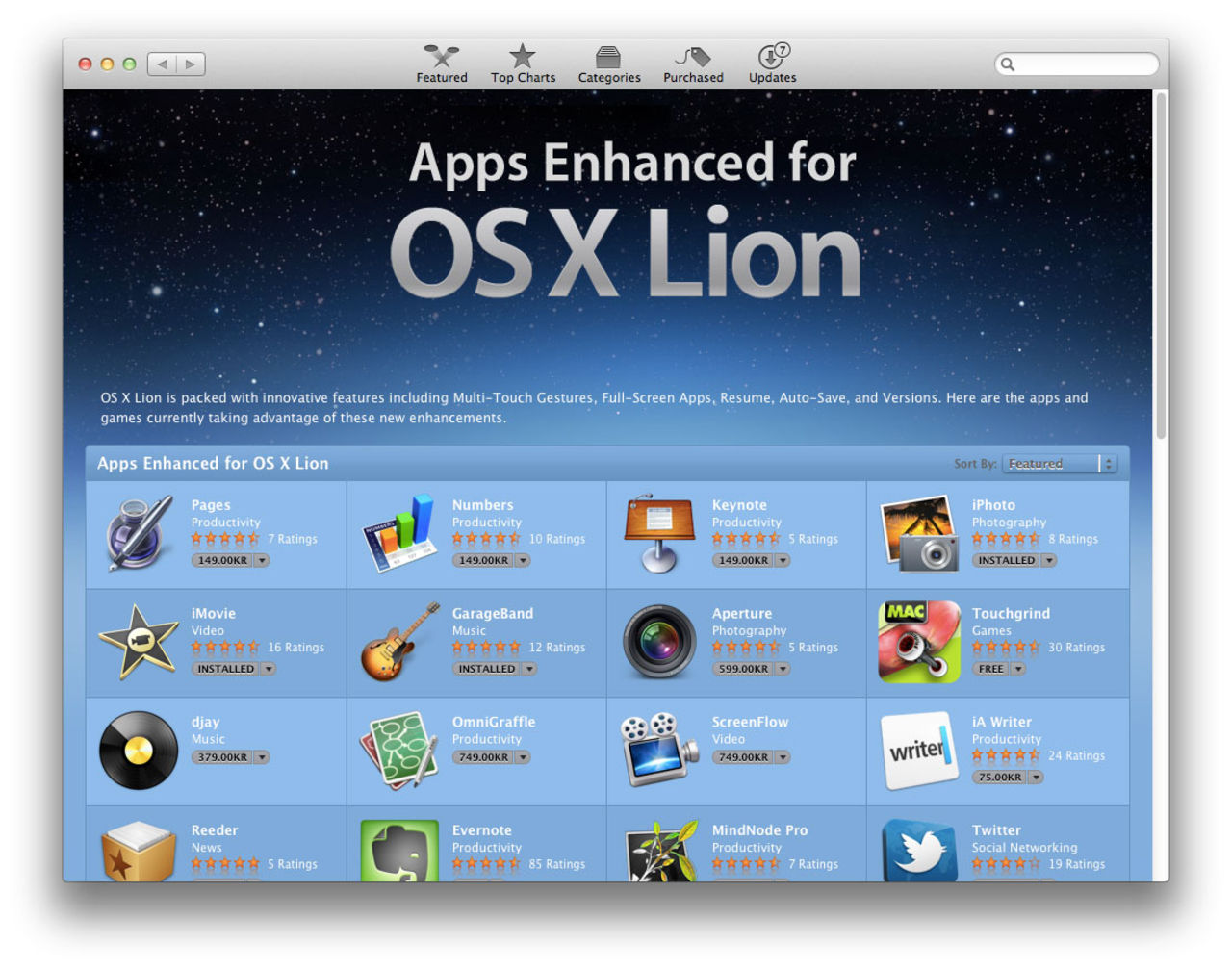Open the Categories browser
The image size is (1232, 969).
point(608,62)
